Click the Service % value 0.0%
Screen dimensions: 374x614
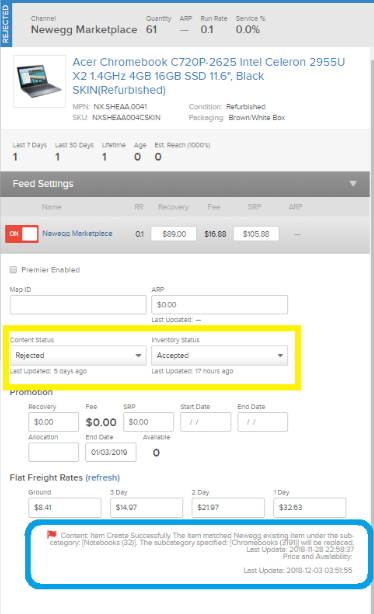point(248,29)
